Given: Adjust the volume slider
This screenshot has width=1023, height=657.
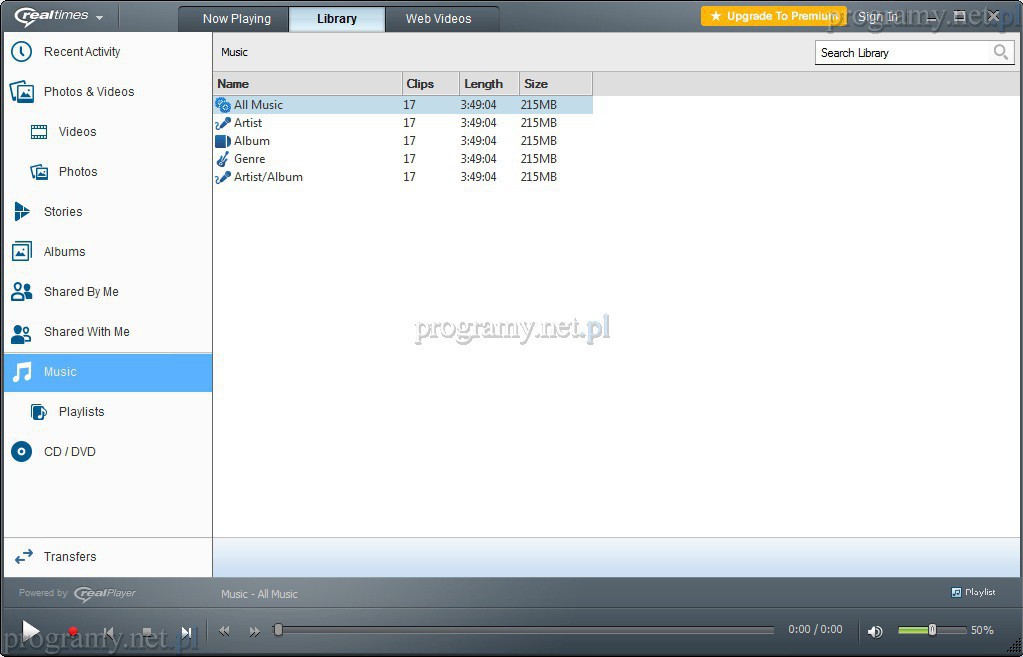Looking at the screenshot, I should pos(931,630).
